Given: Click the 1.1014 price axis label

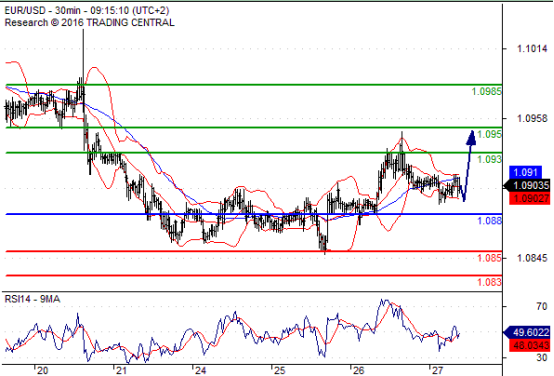Looking at the screenshot, I should point(532,49).
